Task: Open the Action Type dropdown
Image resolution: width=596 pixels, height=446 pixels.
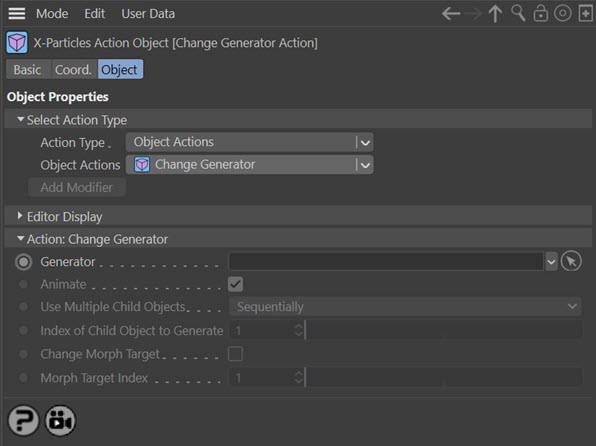Action: click(250, 142)
